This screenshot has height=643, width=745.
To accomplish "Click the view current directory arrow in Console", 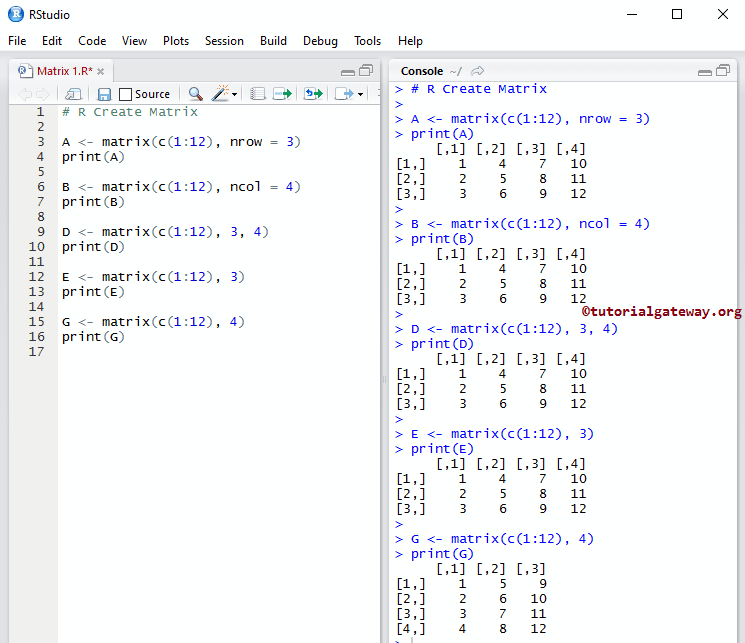I will click(x=478, y=71).
